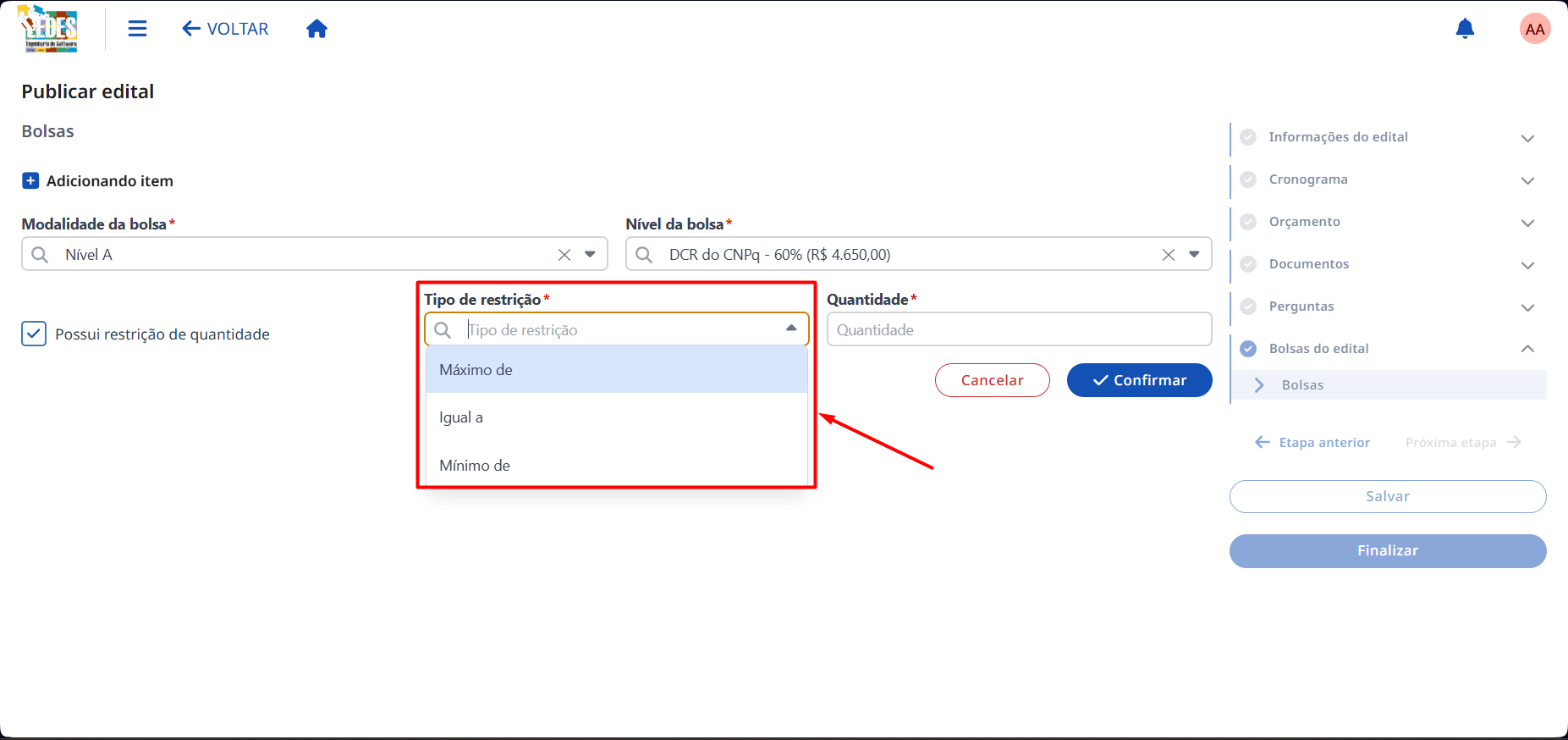Collapse the Bolsas do edital section
This screenshot has width=1568, height=740.
coord(1527,349)
